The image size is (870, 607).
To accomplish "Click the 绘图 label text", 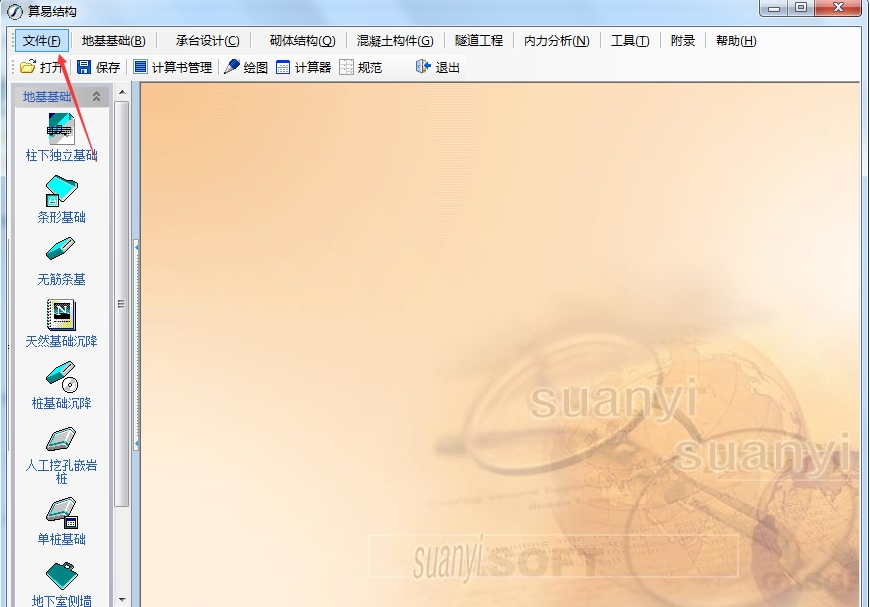I will 255,68.
